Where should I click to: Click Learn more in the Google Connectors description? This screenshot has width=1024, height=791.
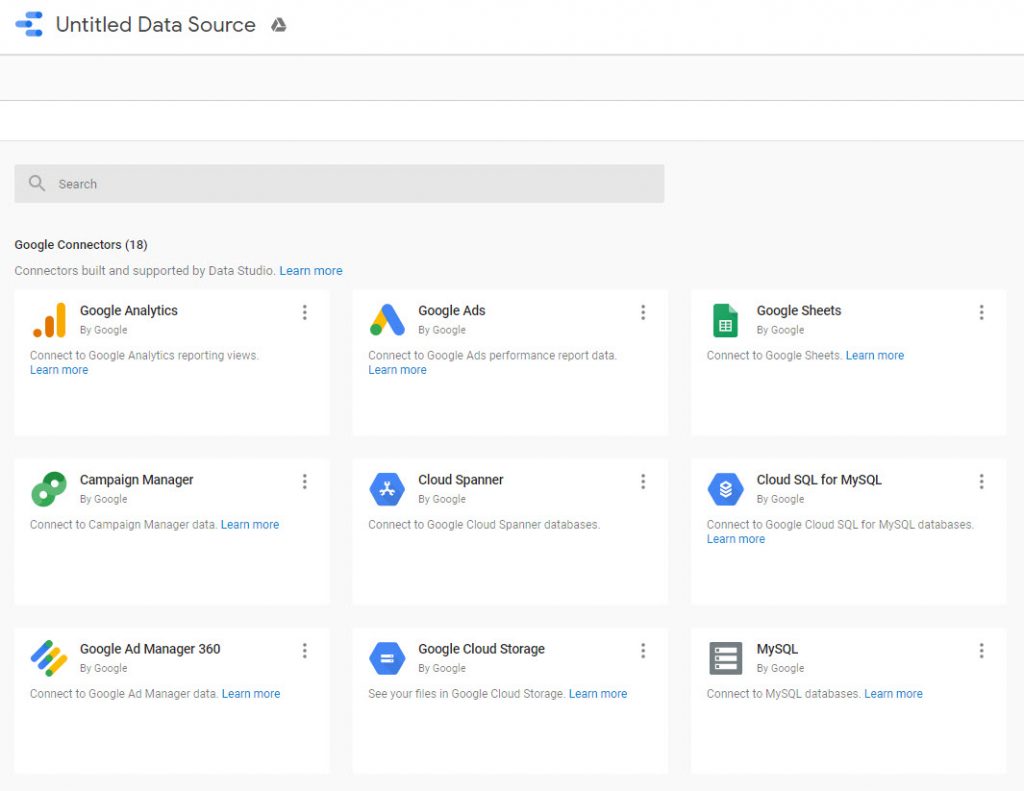pos(310,270)
